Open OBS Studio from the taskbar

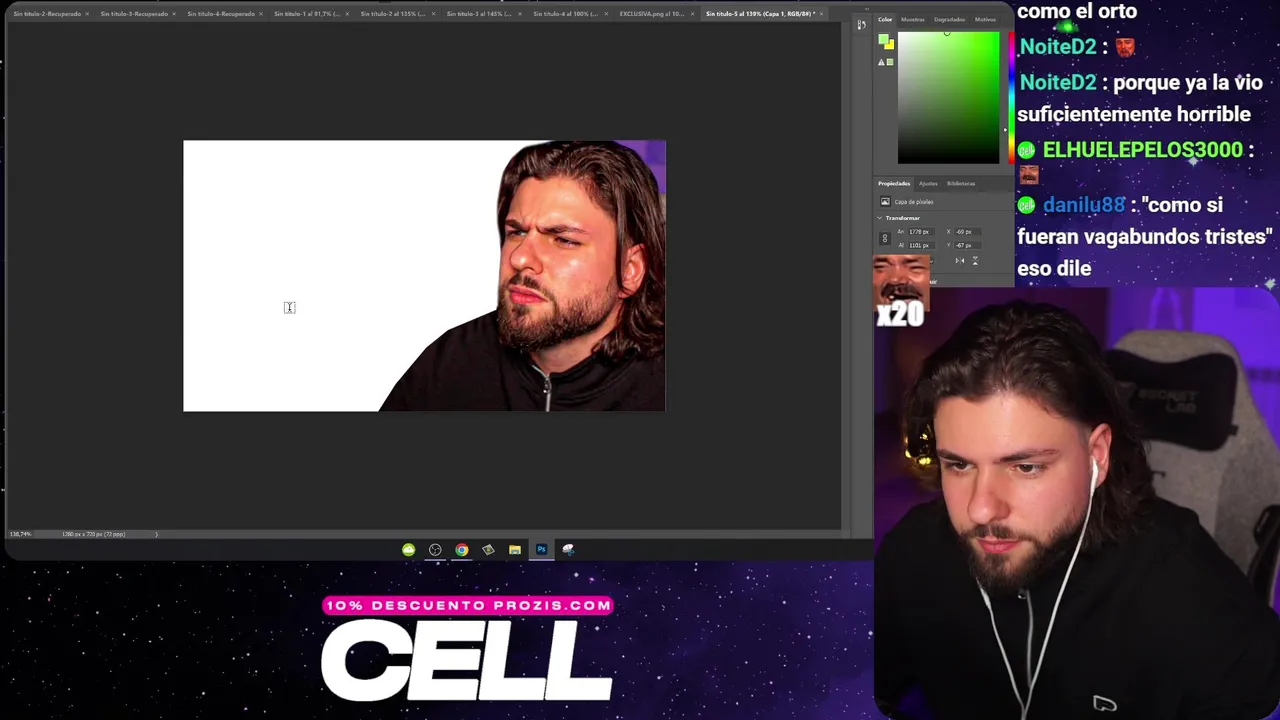pyautogui.click(x=435, y=549)
